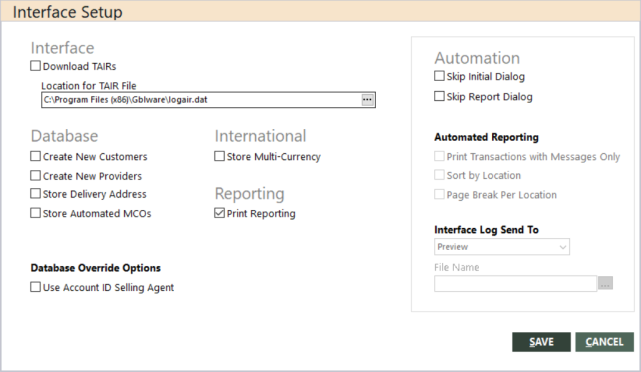Check Skip Report Dialog
Image resolution: width=641 pixels, height=372 pixels.
[439, 96]
